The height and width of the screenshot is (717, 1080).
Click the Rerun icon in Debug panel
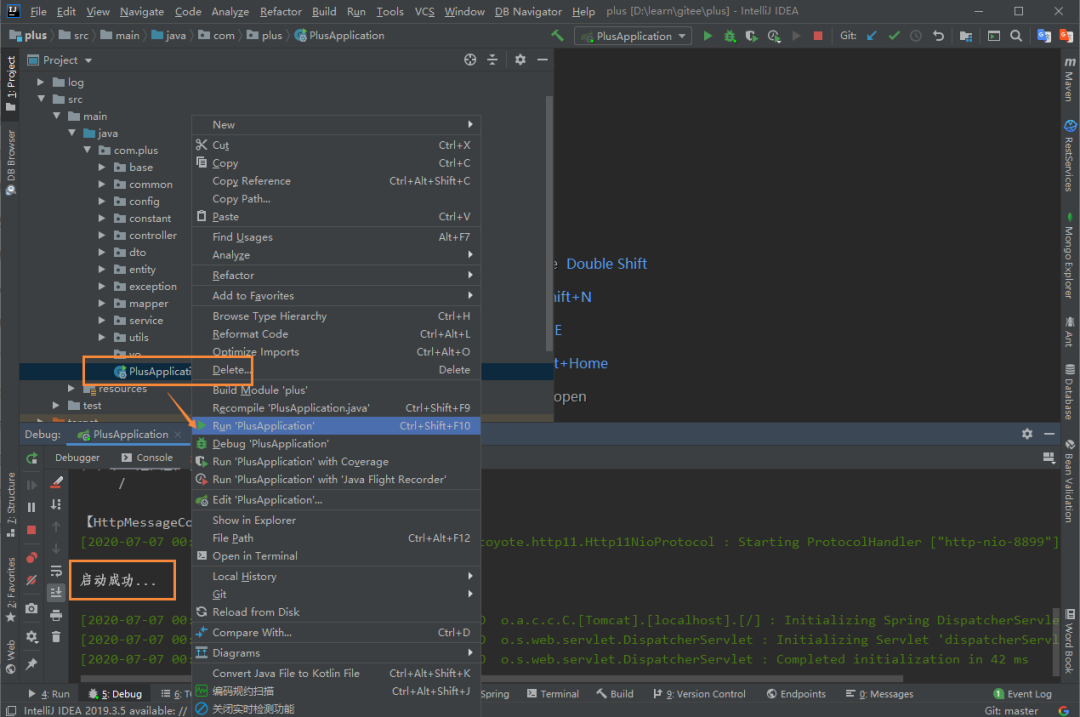click(32, 458)
